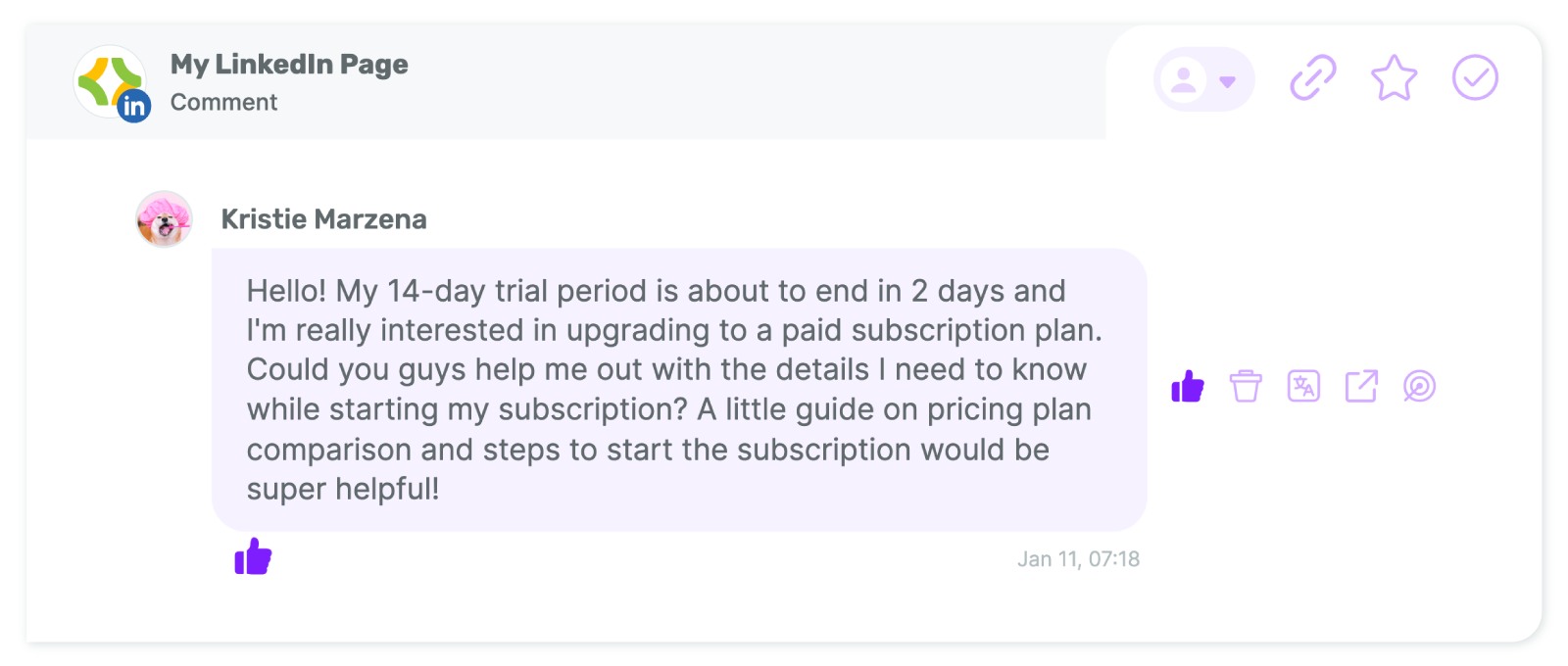Click the small dropdown arrow beside assignee avatar

[x=1228, y=81]
